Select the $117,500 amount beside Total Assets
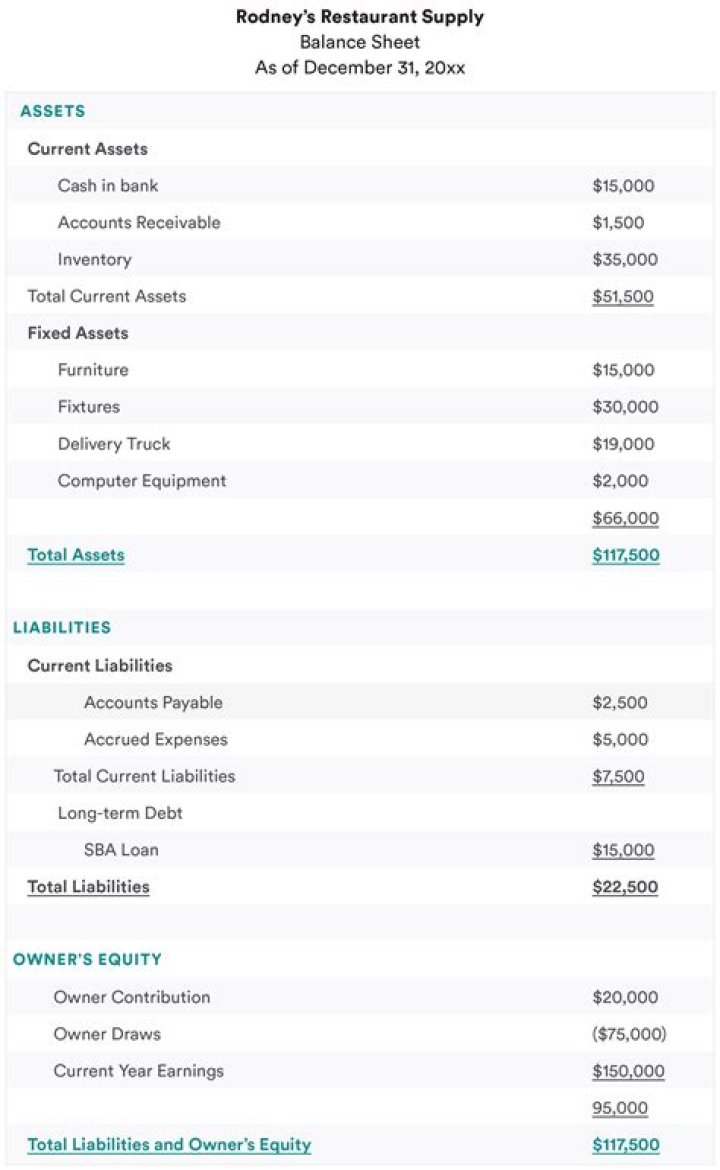Image resolution: width=720 pixels, height=1170 pixels. click(625, 555)
